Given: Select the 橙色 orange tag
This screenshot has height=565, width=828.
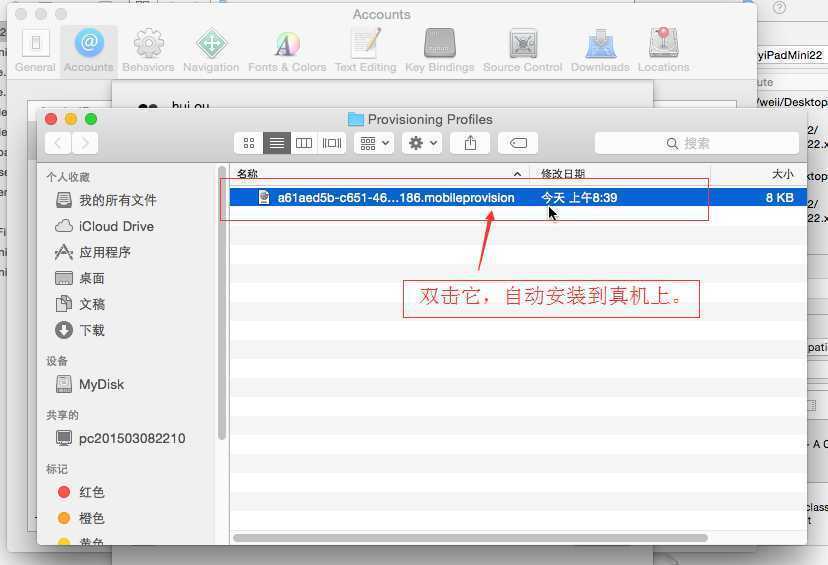Looking at the screenshot, I should [81, 518].
